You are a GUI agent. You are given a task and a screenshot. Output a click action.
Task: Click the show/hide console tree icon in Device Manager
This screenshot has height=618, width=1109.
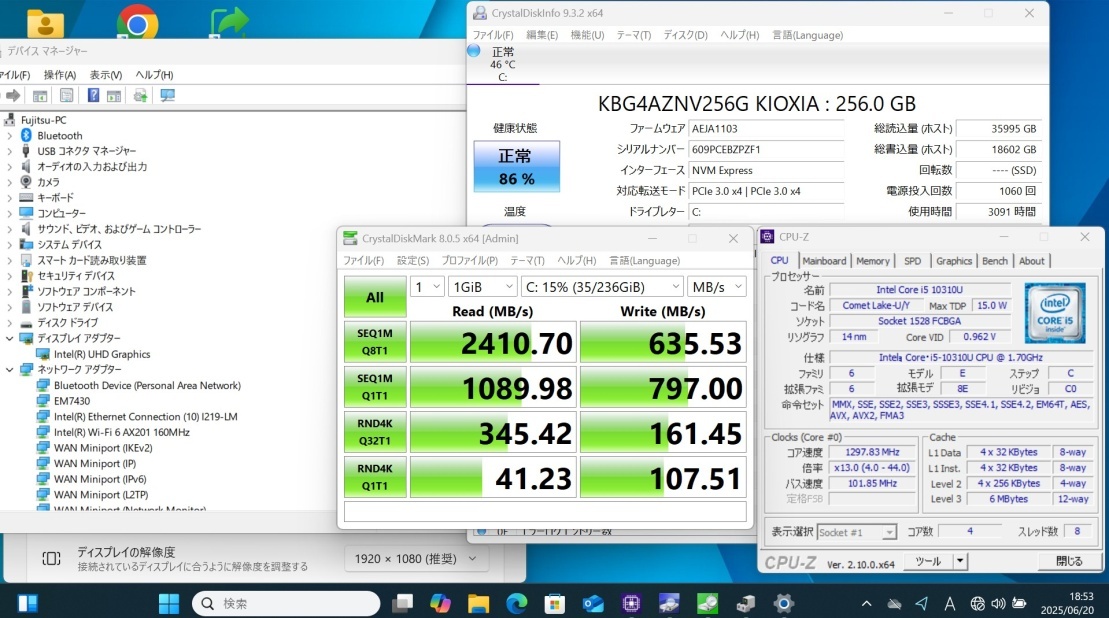point(40,95)
